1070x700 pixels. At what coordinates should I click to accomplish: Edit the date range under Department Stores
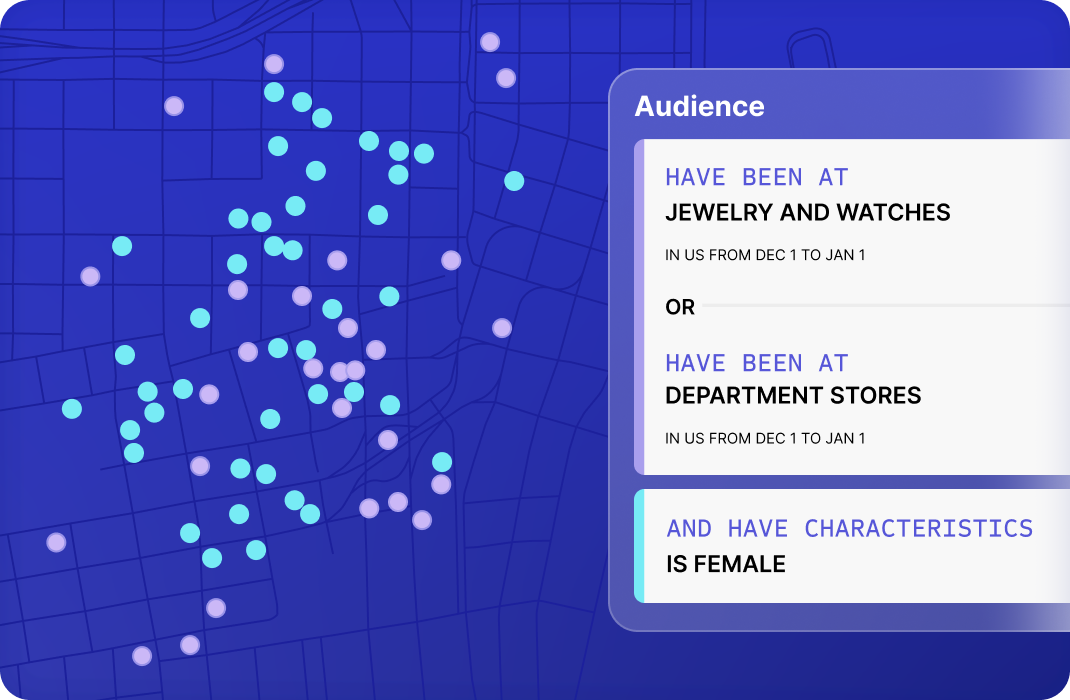pos(765,439)
